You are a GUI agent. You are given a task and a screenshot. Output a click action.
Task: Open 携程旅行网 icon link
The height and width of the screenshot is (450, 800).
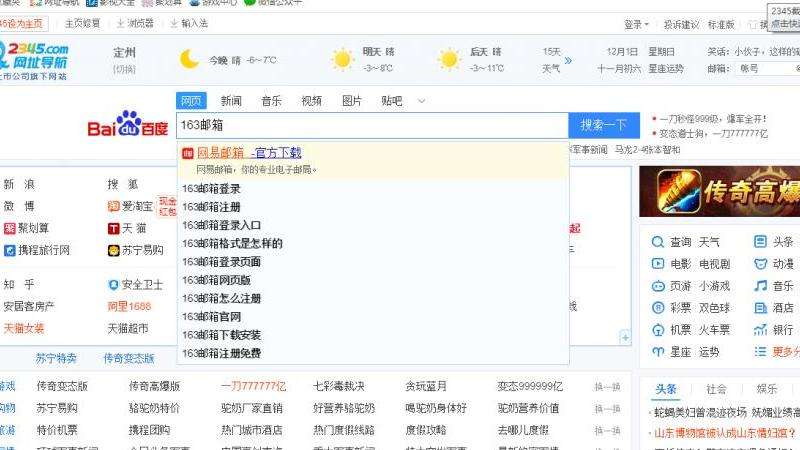pyautogui.click(x=10, y=250)
